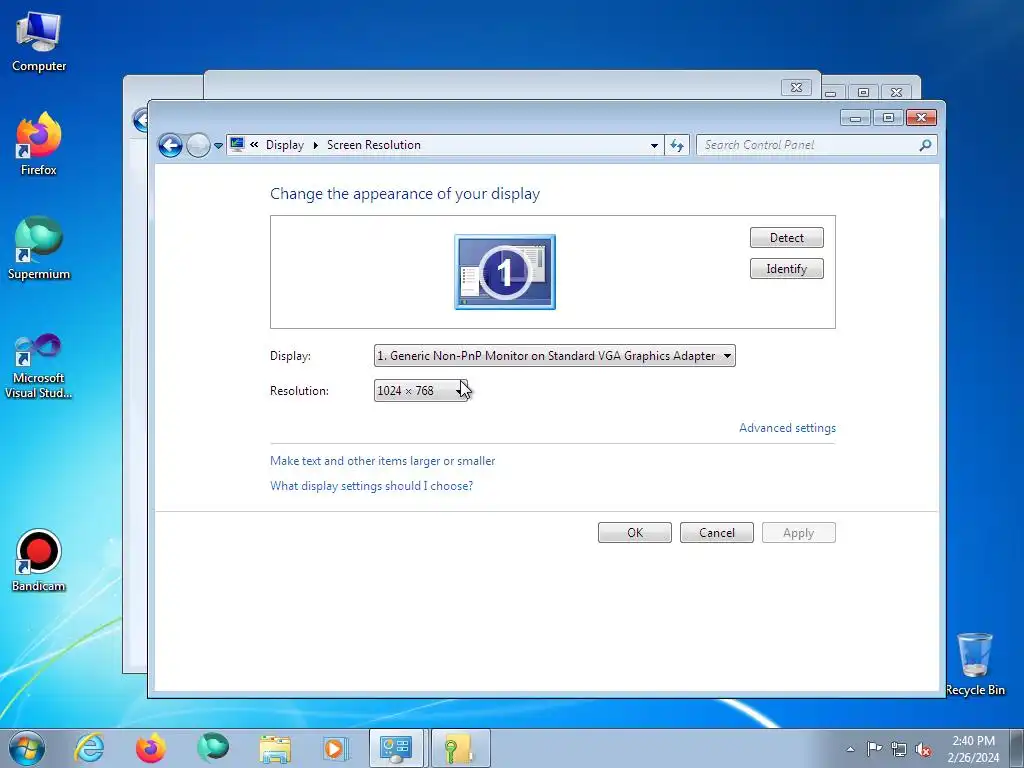Refresh the Screen Resolution page
Screen dimensions: 1024x768
[677, 145]
